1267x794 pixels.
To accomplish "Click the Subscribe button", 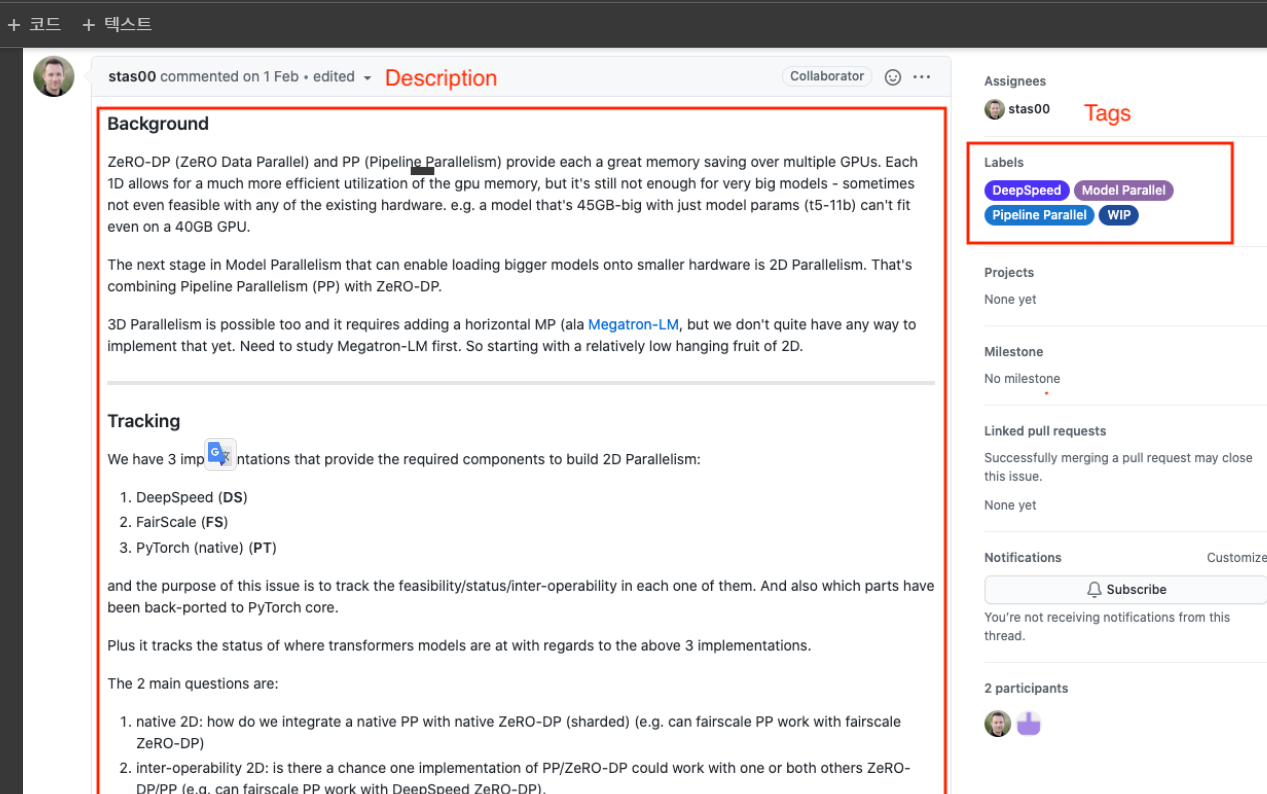I will tap(1126, 589).
